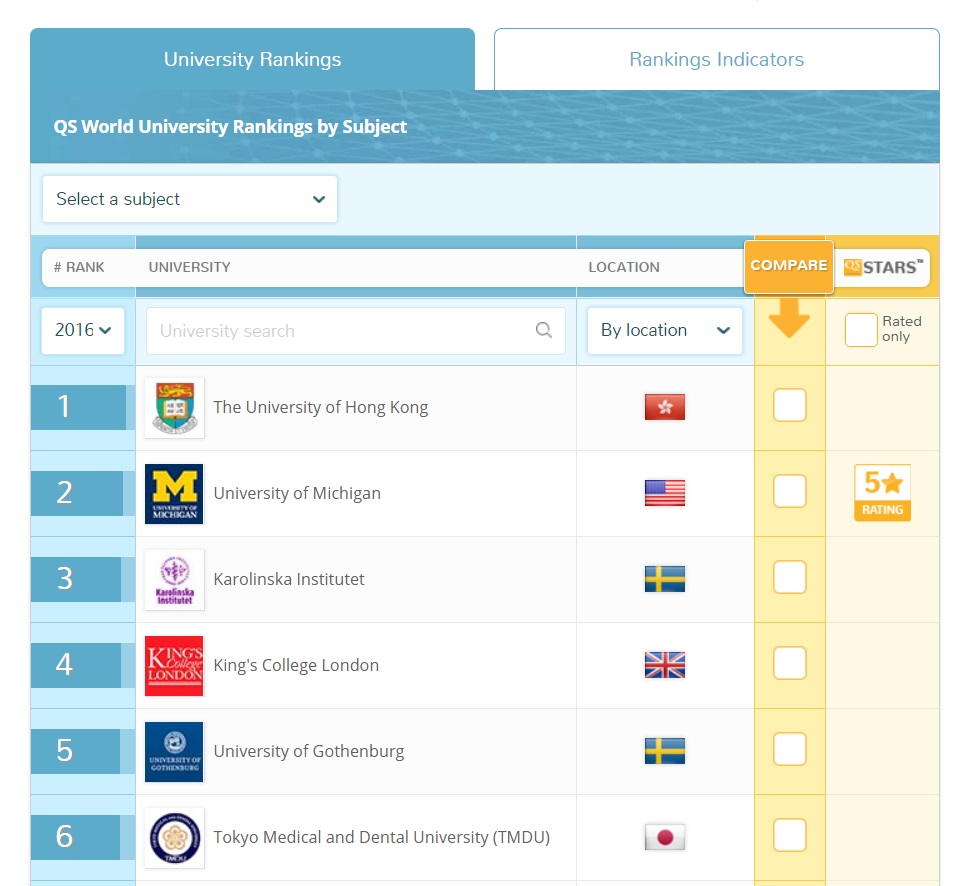Click the rank 1 number box
This screenshot has height=886, width=970.
pos(79,407)
